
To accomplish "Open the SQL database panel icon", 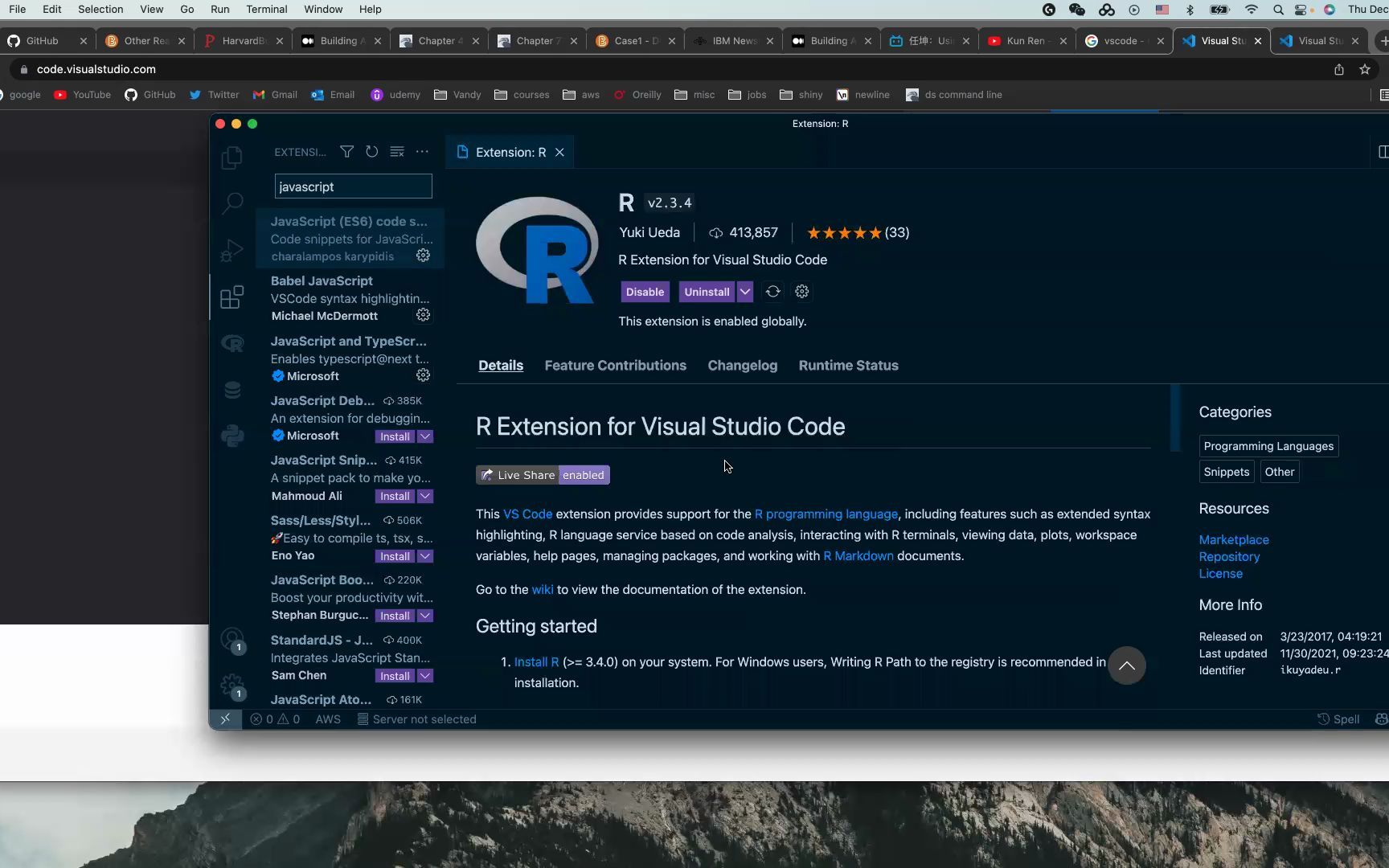I will click(x=232, y=390).
